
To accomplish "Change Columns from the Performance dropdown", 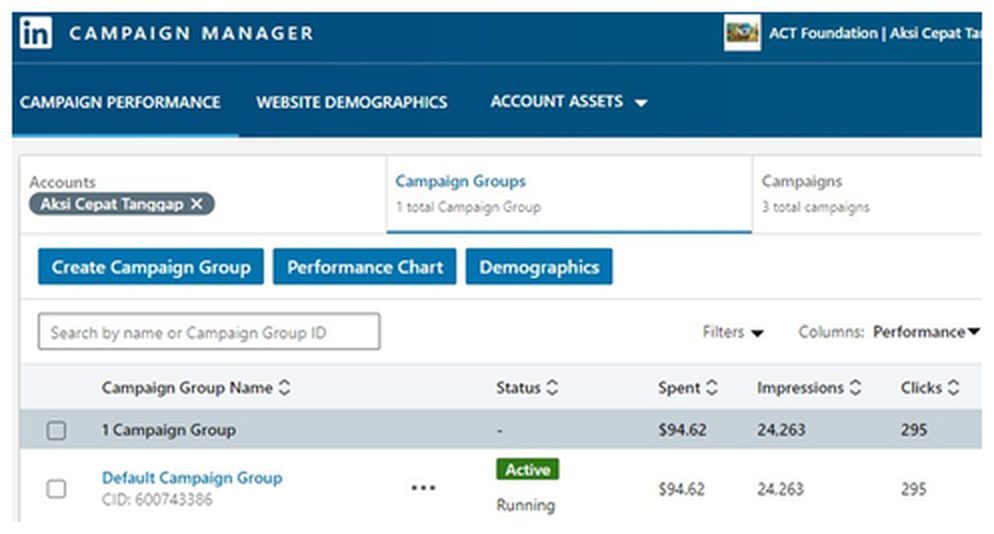I will (x=926, y=332).
